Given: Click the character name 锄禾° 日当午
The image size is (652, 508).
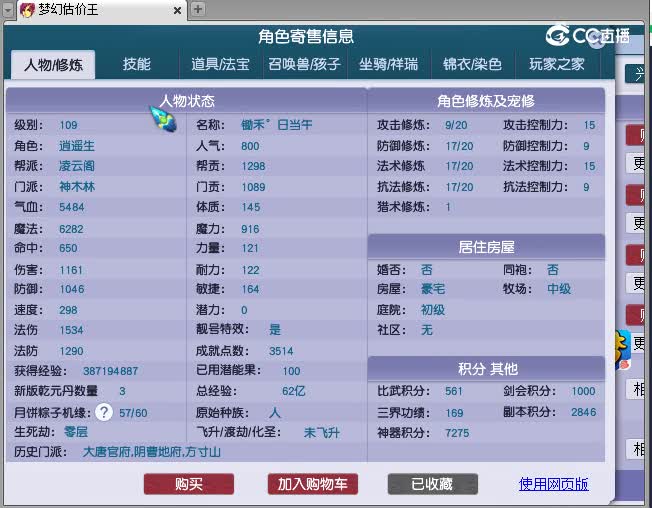Looking at the screenshot, I should click(277, 125).
